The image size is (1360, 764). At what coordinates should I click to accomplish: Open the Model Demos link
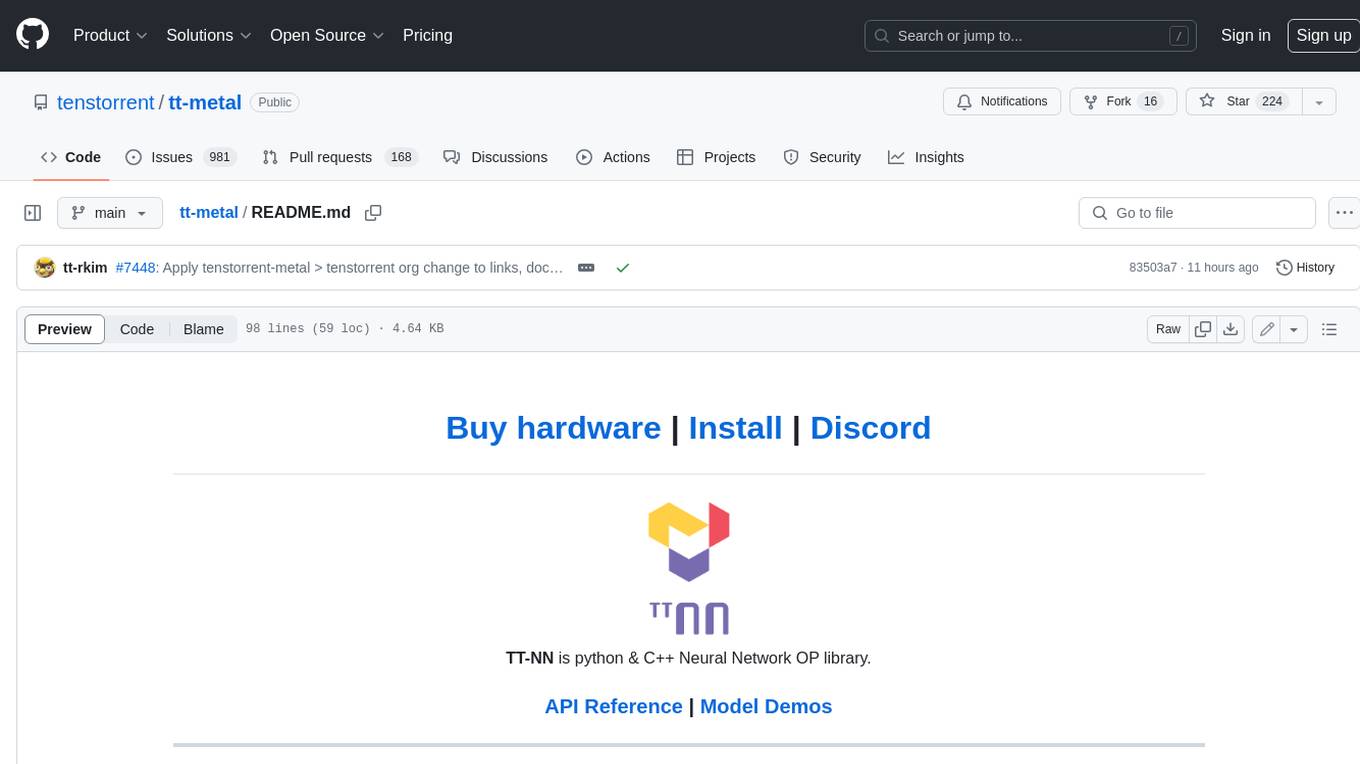coord(766,706)
